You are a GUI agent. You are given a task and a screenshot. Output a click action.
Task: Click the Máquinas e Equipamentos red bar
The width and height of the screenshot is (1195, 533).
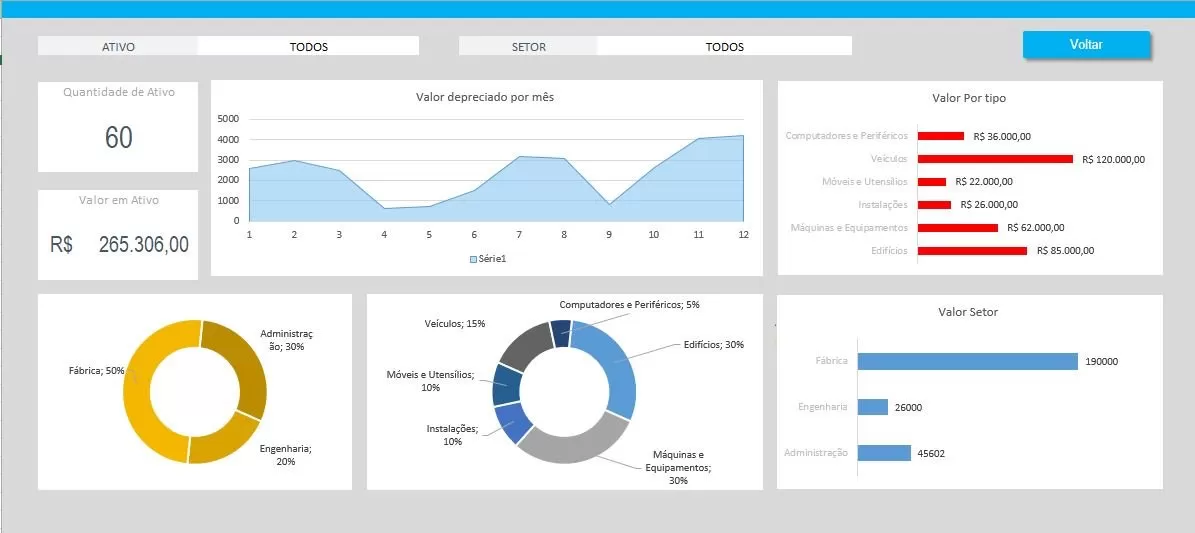[958, 227]
